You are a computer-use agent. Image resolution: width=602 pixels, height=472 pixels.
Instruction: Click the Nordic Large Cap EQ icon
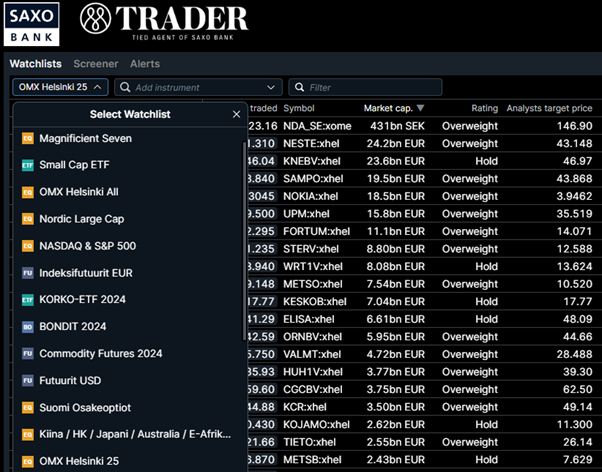tap(28, 219)
